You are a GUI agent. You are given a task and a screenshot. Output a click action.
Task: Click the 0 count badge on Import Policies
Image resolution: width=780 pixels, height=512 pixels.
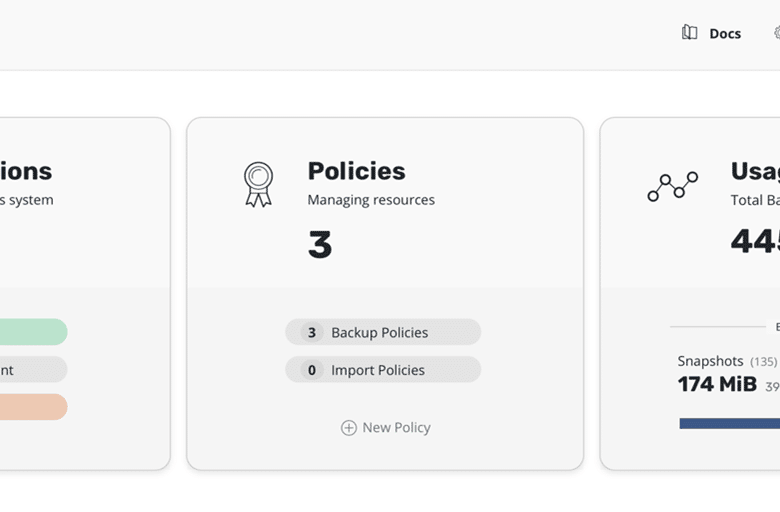click(312, 370)
